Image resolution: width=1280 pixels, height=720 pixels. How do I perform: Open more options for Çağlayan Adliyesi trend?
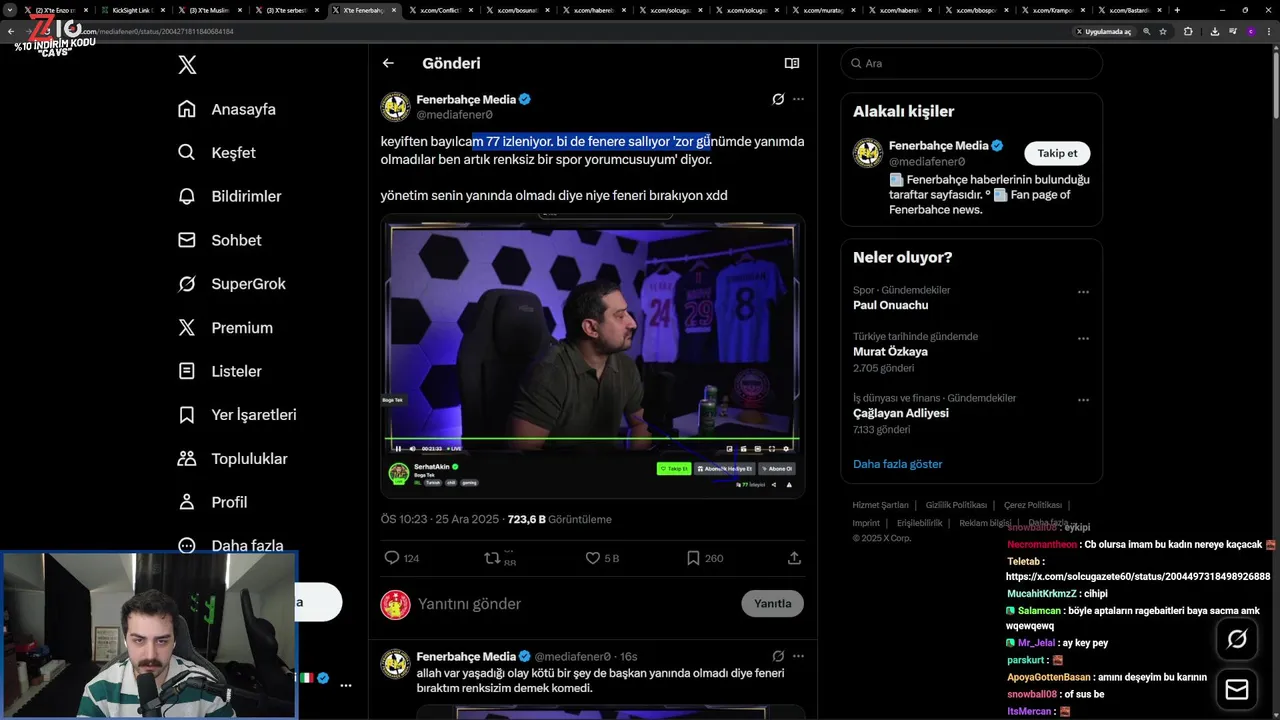1083,400
